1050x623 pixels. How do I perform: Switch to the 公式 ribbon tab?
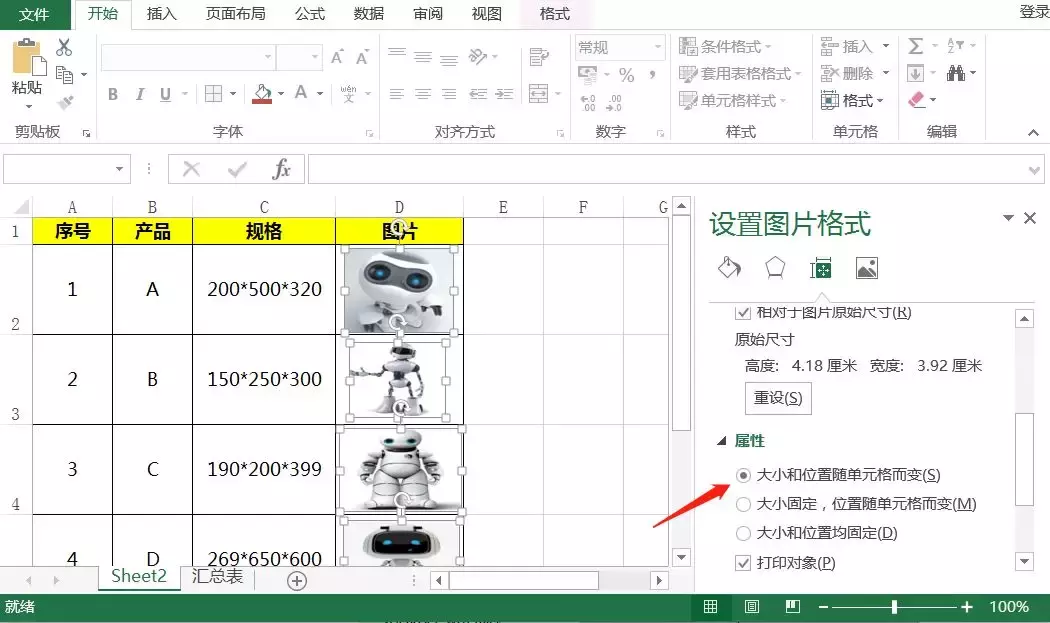[309, 13]
